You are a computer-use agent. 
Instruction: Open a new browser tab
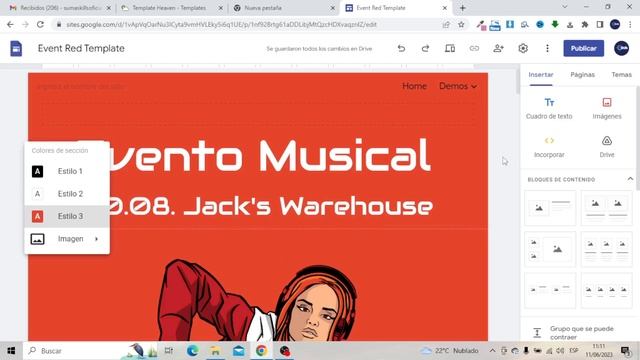462,8
